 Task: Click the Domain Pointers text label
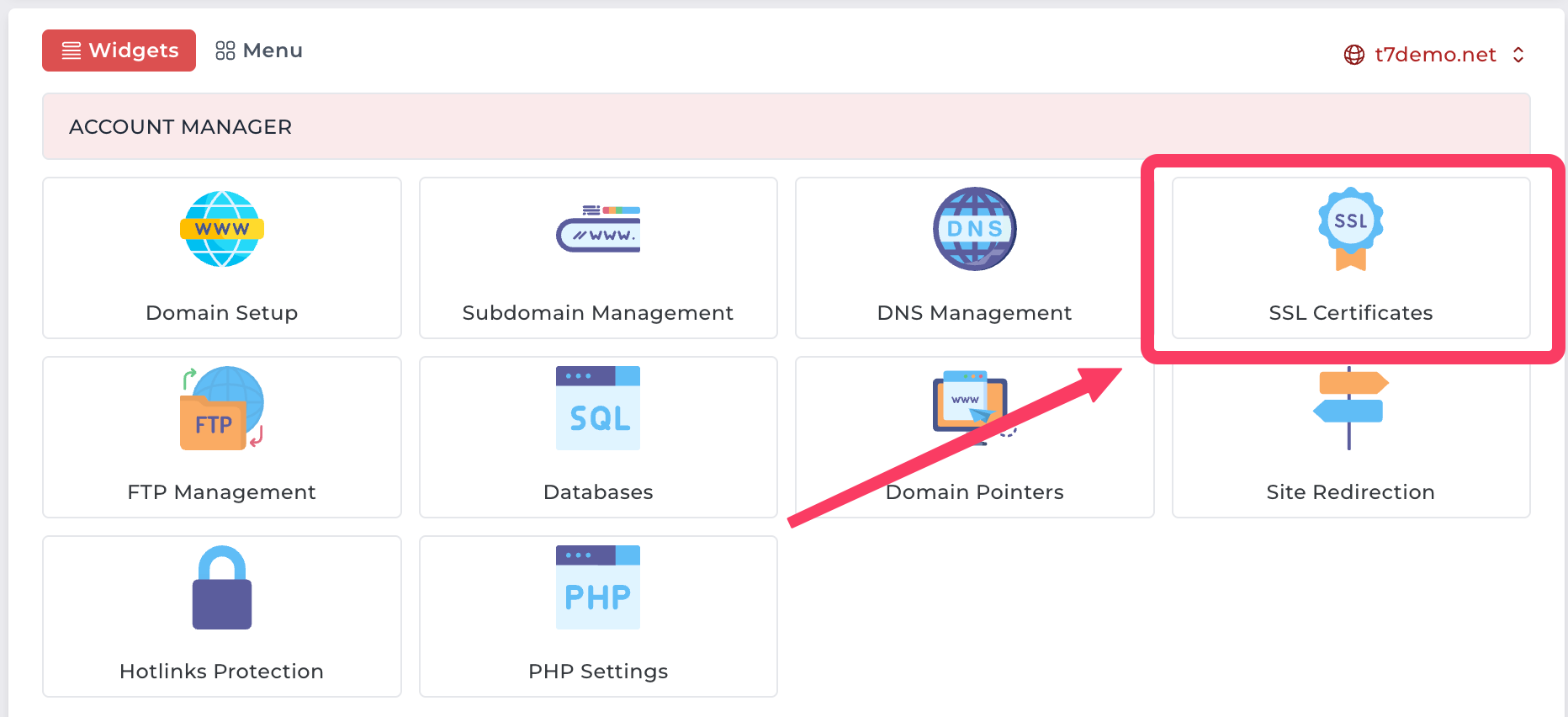point(974,492)
